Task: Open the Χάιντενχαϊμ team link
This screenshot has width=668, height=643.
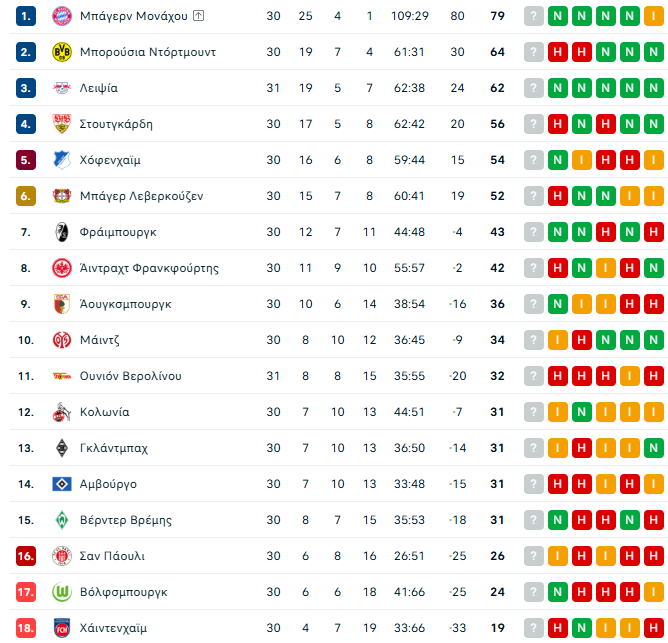Action: click(113, 628)
